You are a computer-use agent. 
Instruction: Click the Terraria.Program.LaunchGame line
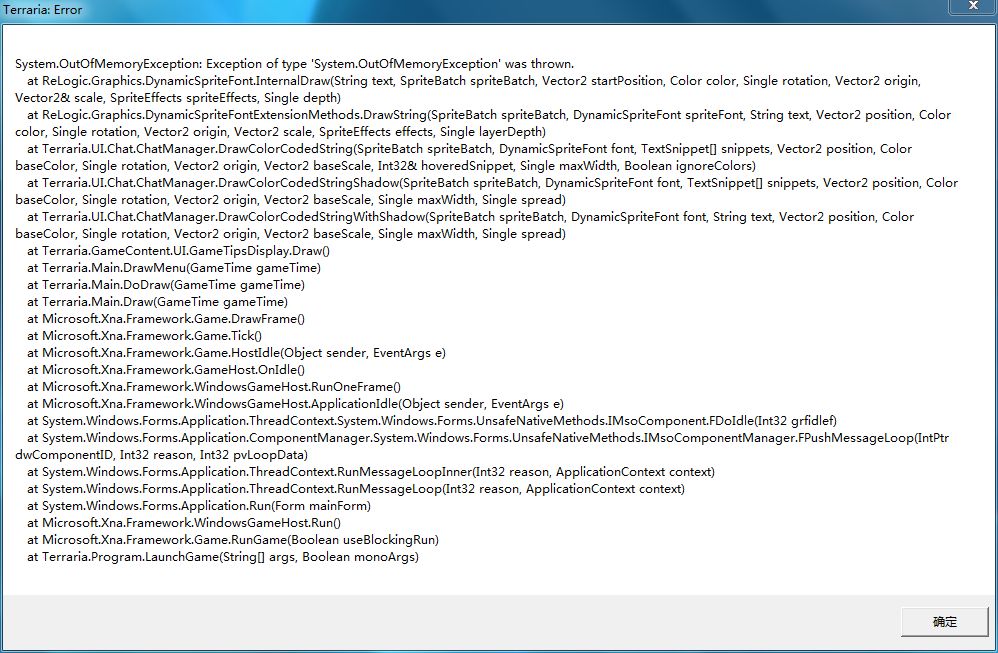coord(223,557)
